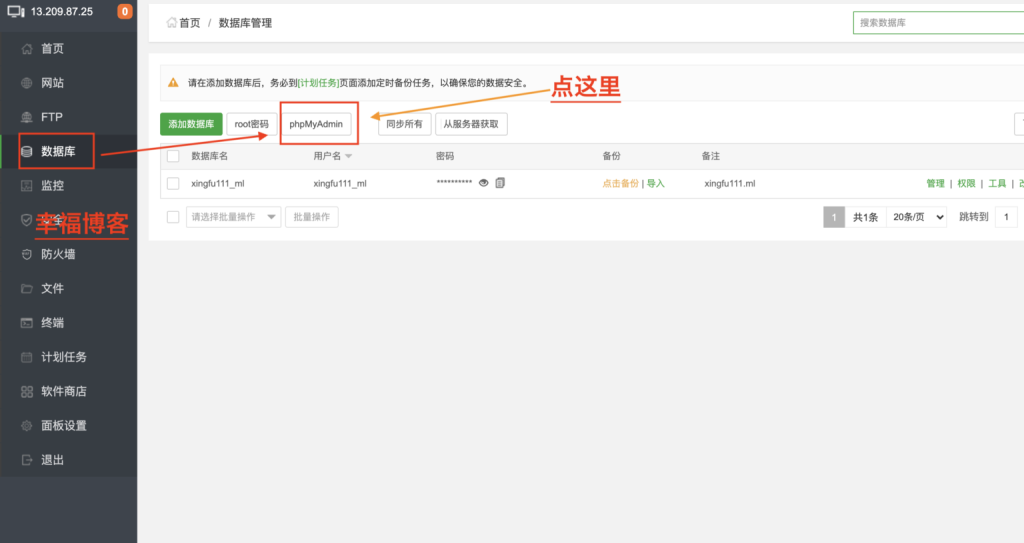The height and width of the screenshot is (543, 1024).
Task: Click the 搜索数据库 search field
Action: 936,23
